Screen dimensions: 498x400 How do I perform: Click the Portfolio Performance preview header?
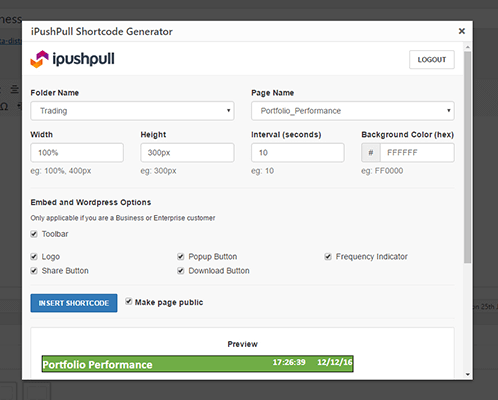[197, 364]
